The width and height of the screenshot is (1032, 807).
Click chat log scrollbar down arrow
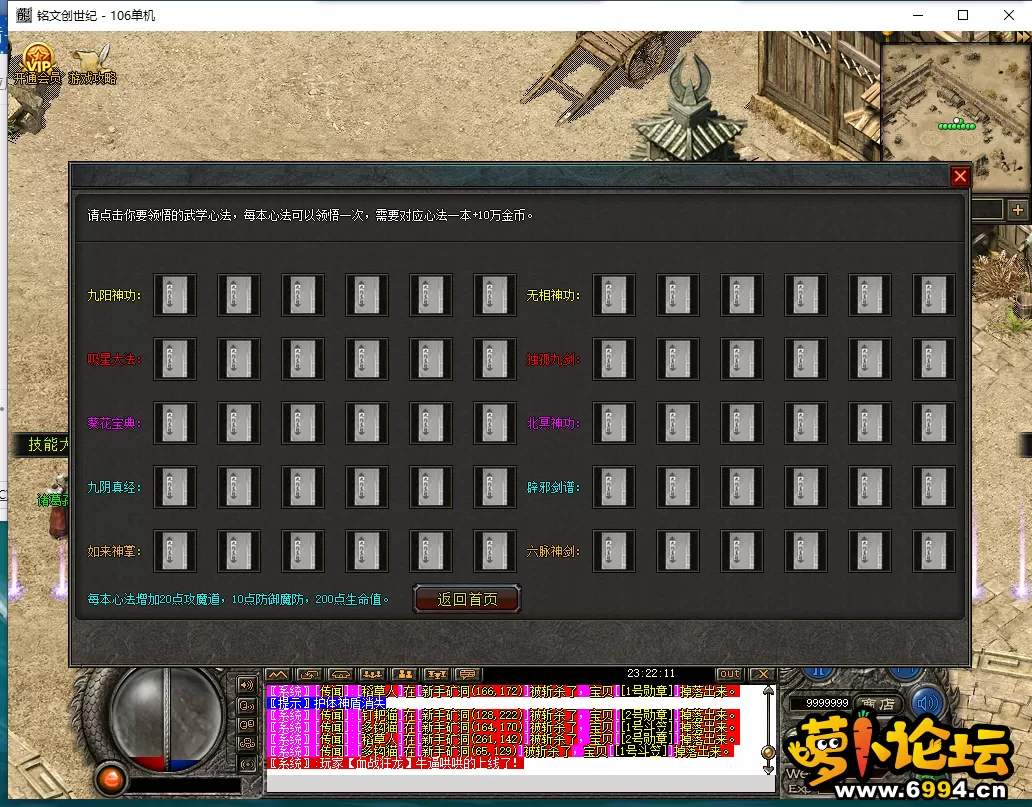point(768,769)
